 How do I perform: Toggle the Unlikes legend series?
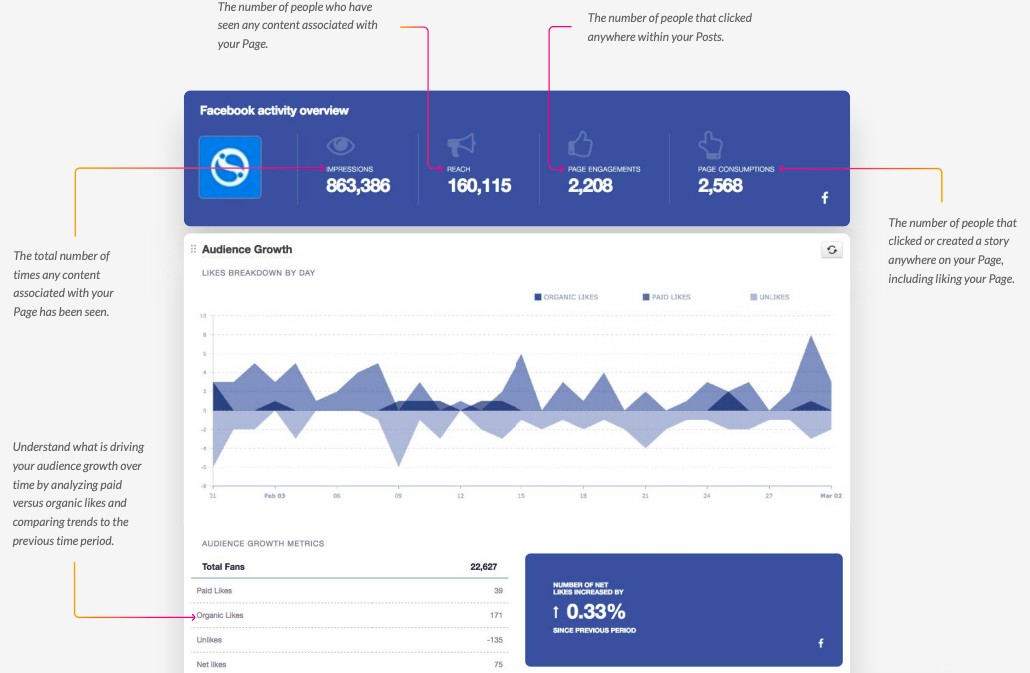click(769, 297)
